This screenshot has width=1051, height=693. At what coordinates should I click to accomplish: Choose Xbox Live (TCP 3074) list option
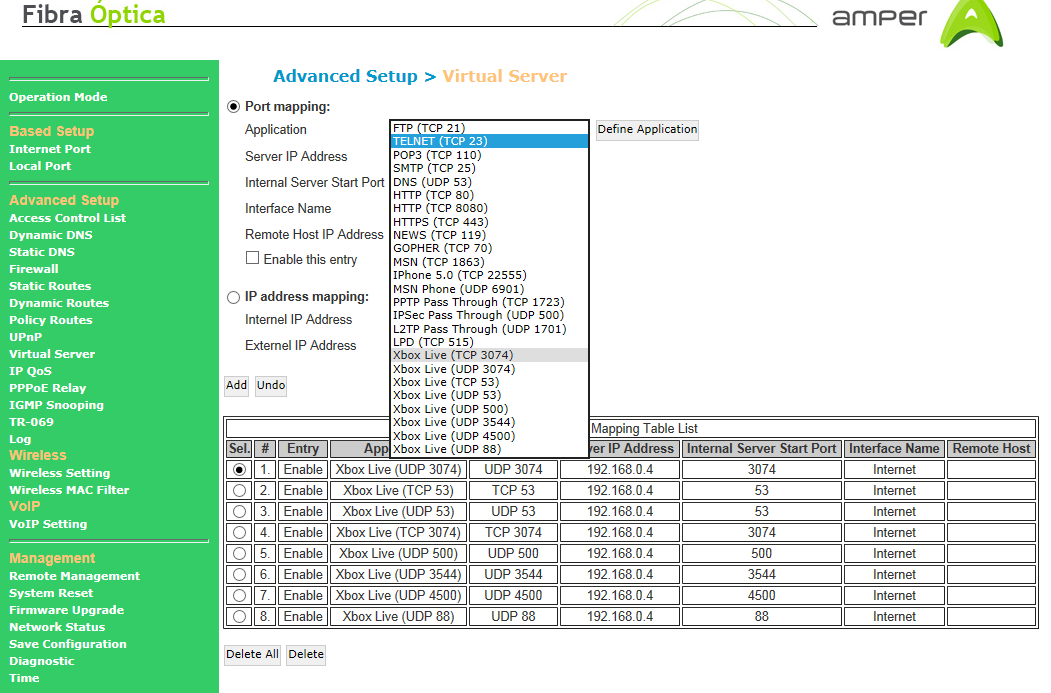point(489,355)
